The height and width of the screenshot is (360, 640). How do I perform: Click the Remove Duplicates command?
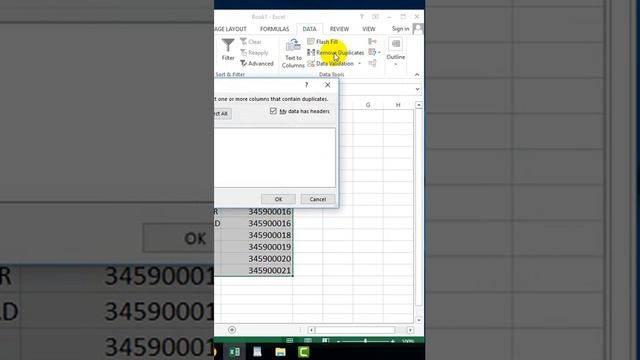click(336, 53)
